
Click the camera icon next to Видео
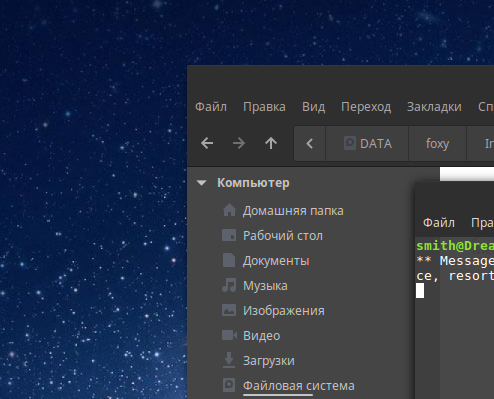pyautogui.click(x=229, y=335)
